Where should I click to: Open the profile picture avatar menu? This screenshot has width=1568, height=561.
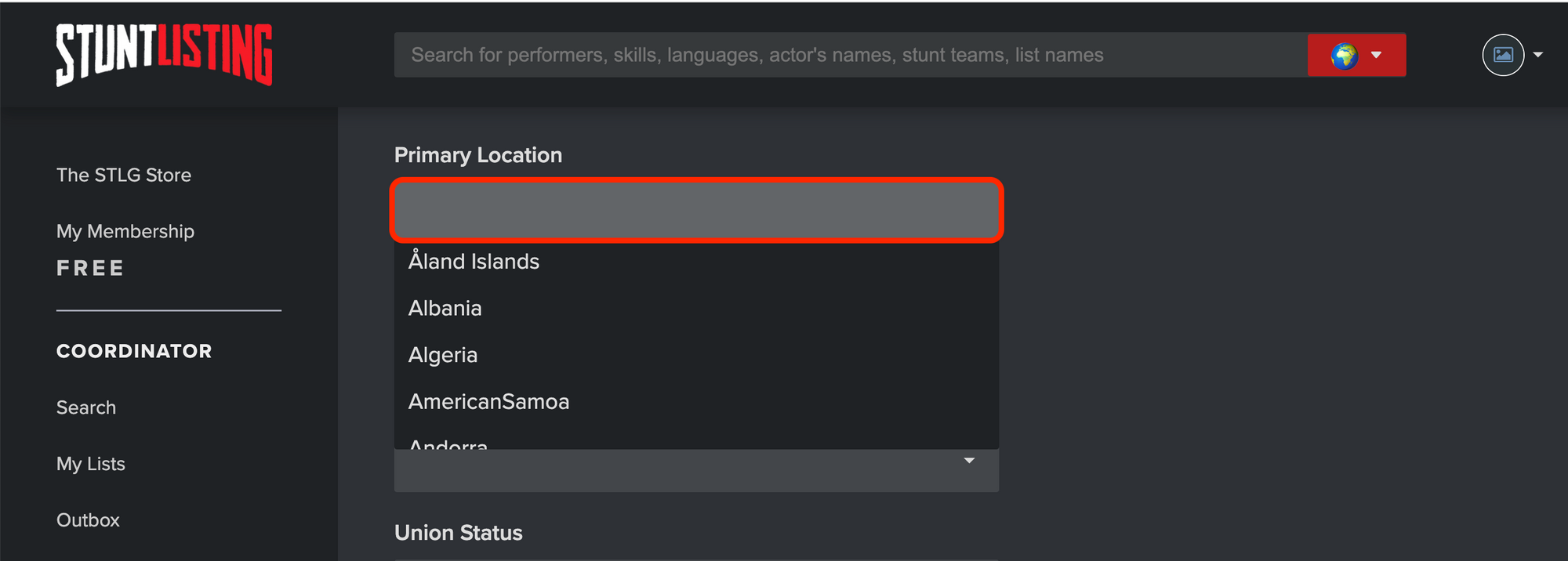pos(1503,55)
